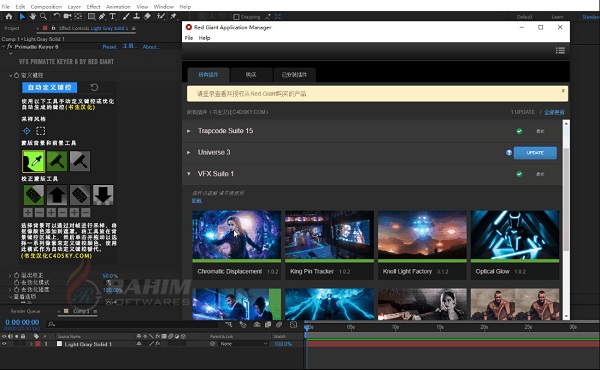600x370 pixels.
Task: Open File menu in Red Giant Application Manager
Action: tap(189, 38)
